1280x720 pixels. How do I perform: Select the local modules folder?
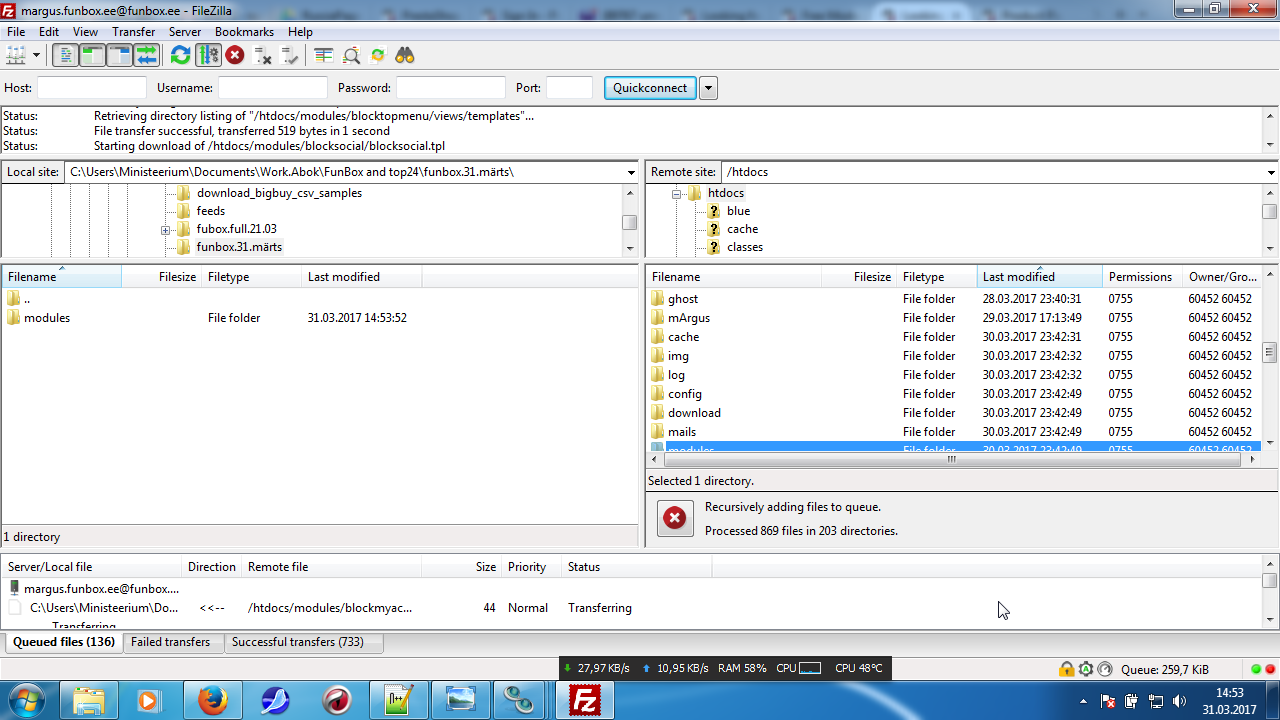47,318
